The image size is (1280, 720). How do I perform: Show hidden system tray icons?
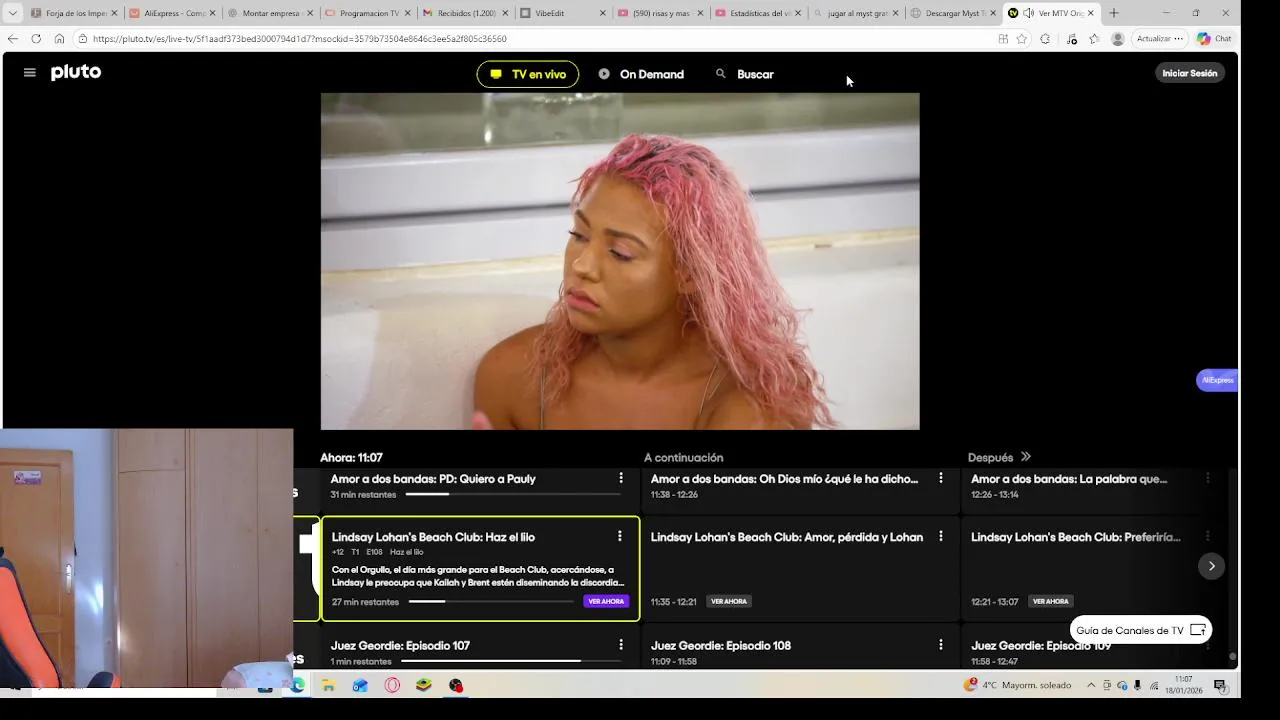pyautogui.click(x=1091, y=685)
